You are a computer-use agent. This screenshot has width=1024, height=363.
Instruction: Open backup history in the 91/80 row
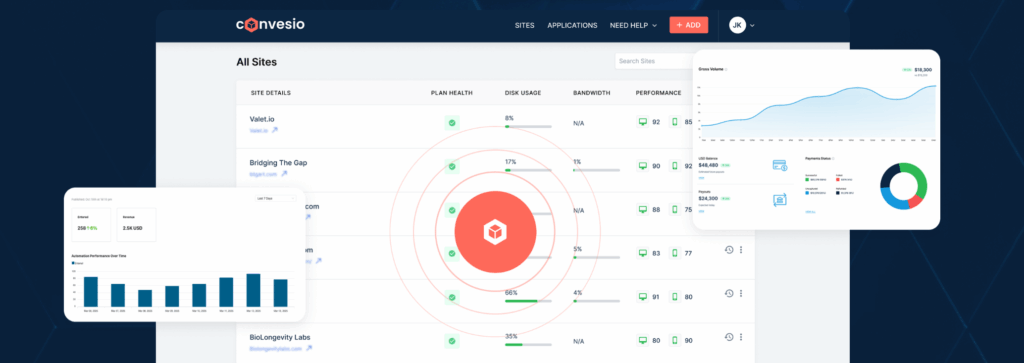pyautogui.click(x=729, y=294)
